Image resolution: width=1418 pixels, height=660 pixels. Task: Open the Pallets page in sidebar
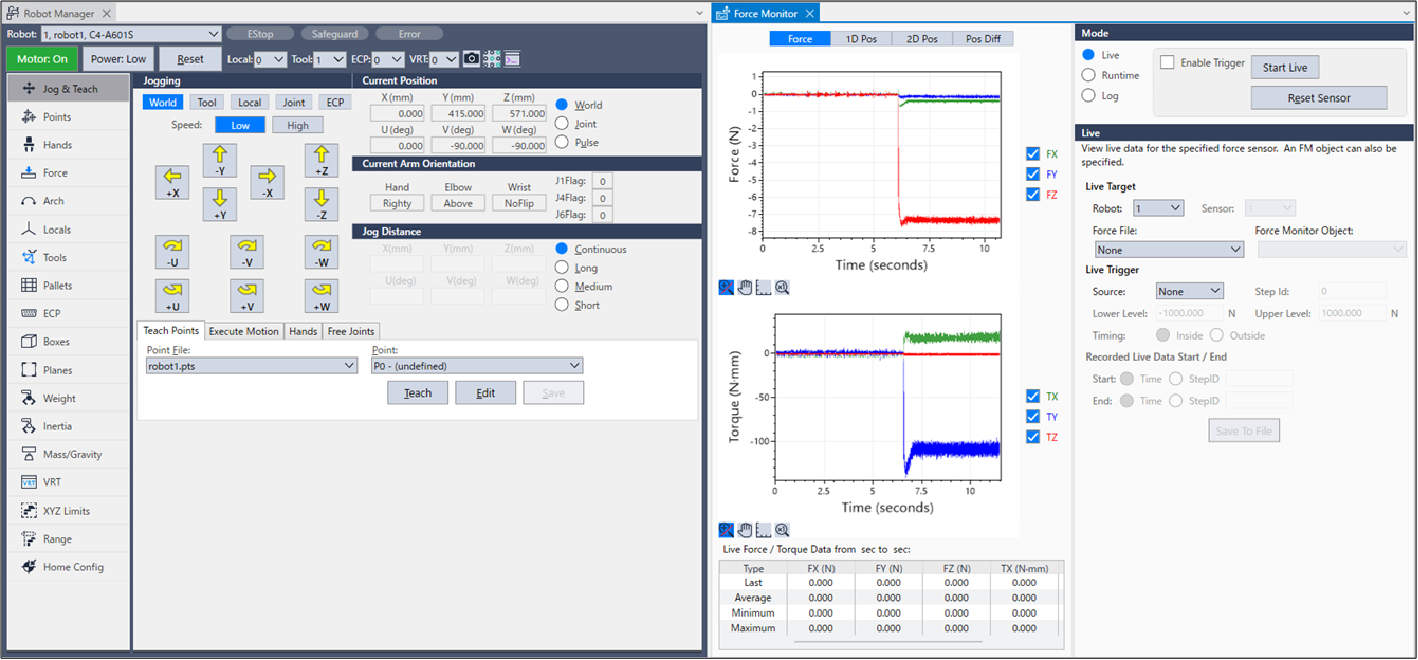pos(57,286)
